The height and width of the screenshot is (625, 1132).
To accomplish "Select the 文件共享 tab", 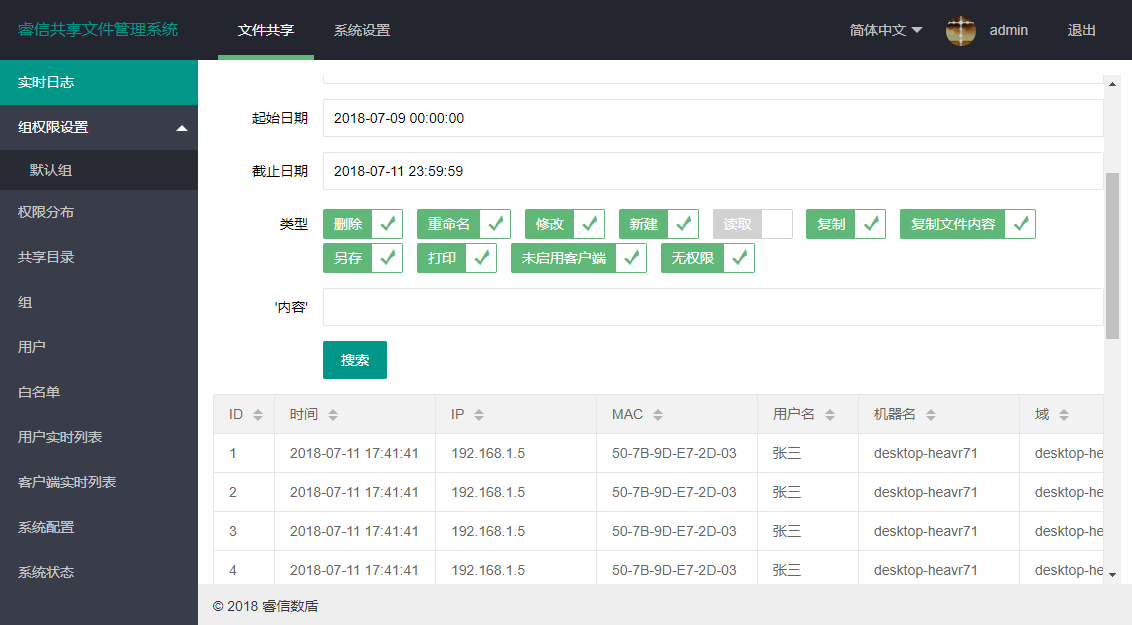I will coord(265,30).
